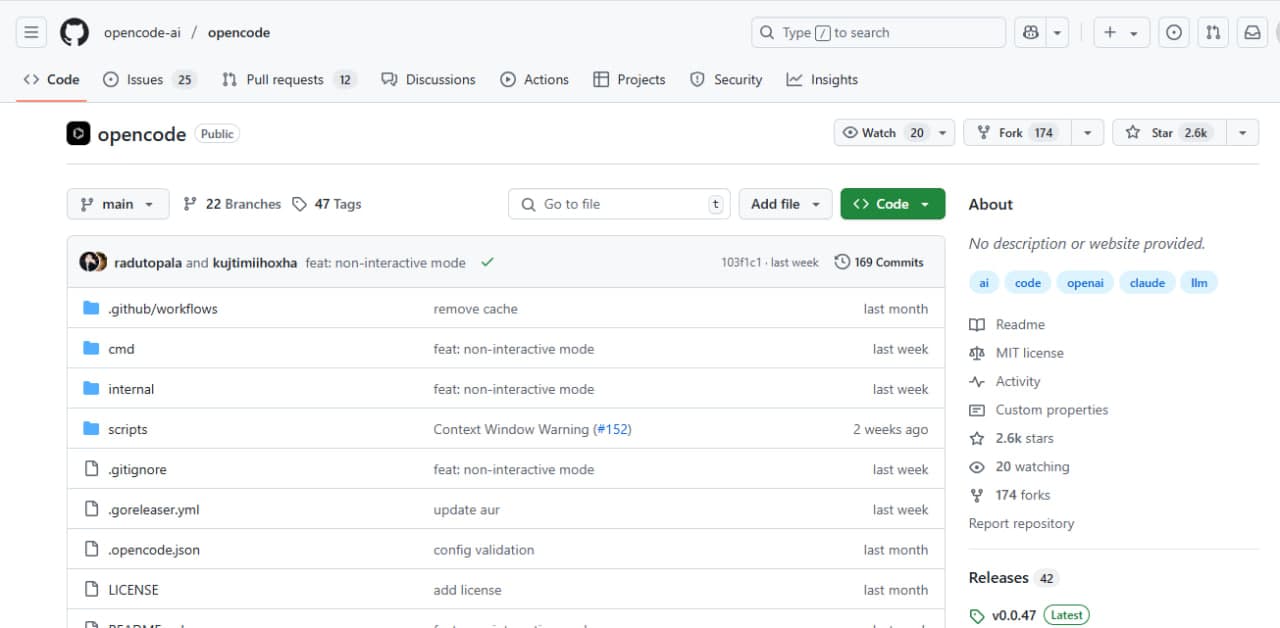Viewport: 1280px width, 628px height.
Task: Focus the 'Type / to search' field
Action: tap(878, 33)
